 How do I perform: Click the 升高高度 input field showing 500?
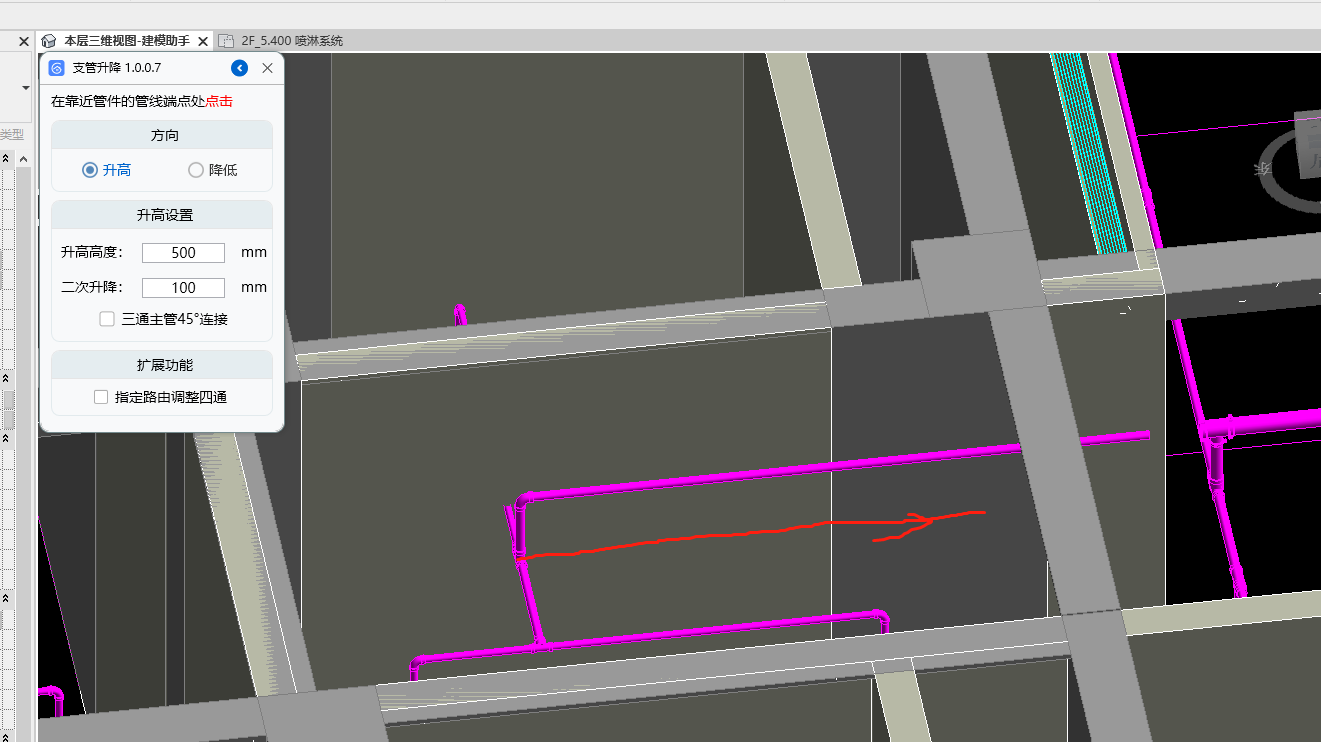(x=183, y=253)
